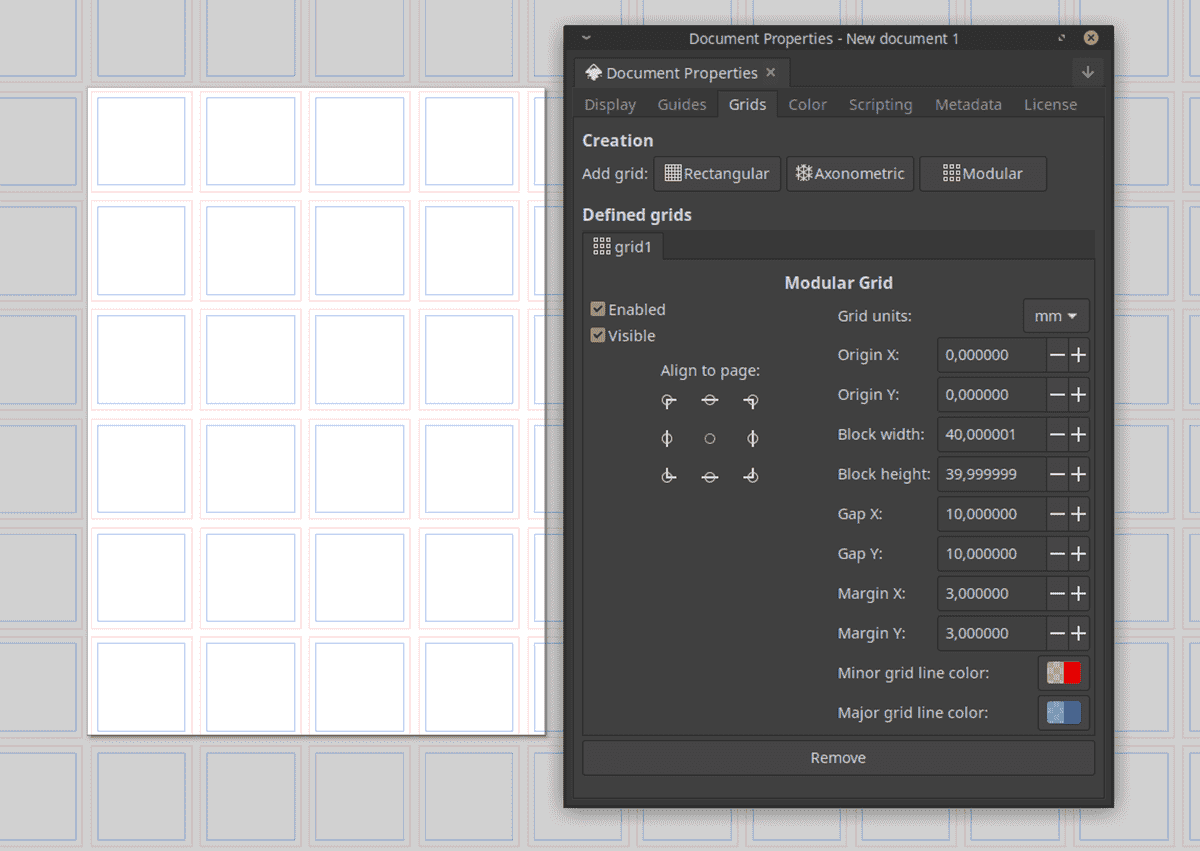Open the Grid units dropdown
1200x851 pixels.
(x=1056, y=316)
